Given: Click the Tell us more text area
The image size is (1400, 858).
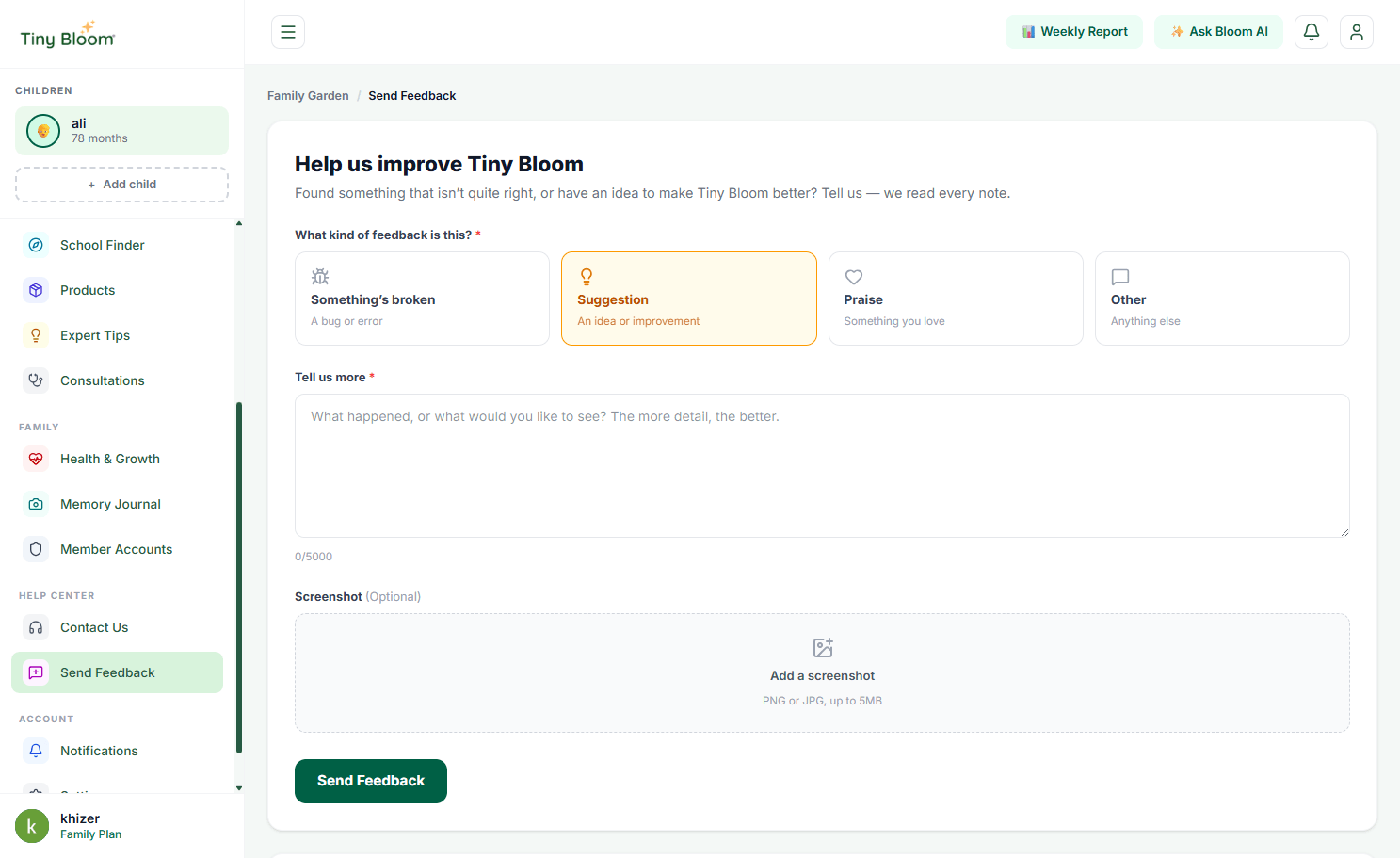Looking at the screenshot, I should click(x=822, y=465).
